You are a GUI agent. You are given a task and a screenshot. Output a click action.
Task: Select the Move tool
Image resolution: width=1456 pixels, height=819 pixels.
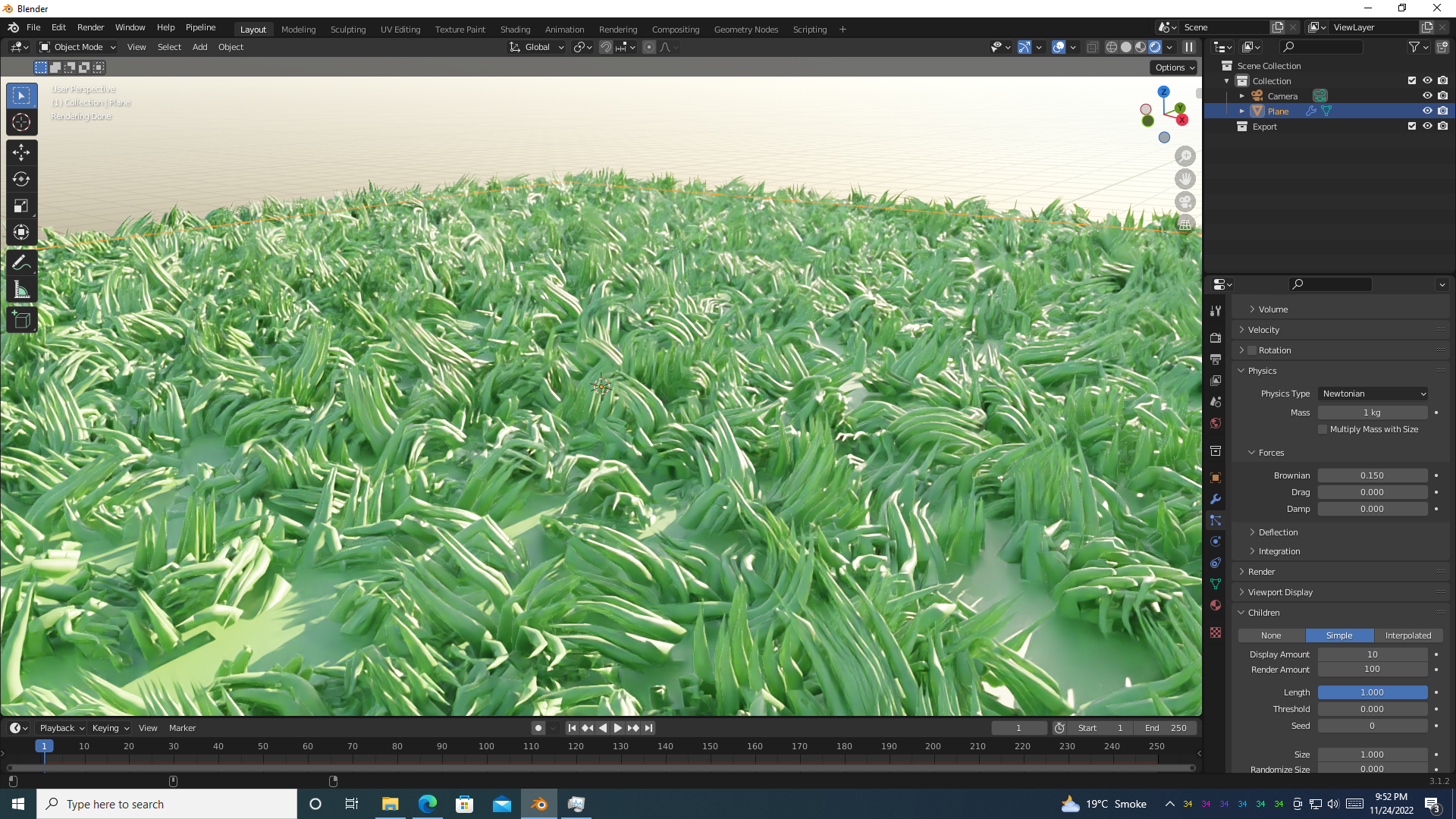tap(21, 152)
